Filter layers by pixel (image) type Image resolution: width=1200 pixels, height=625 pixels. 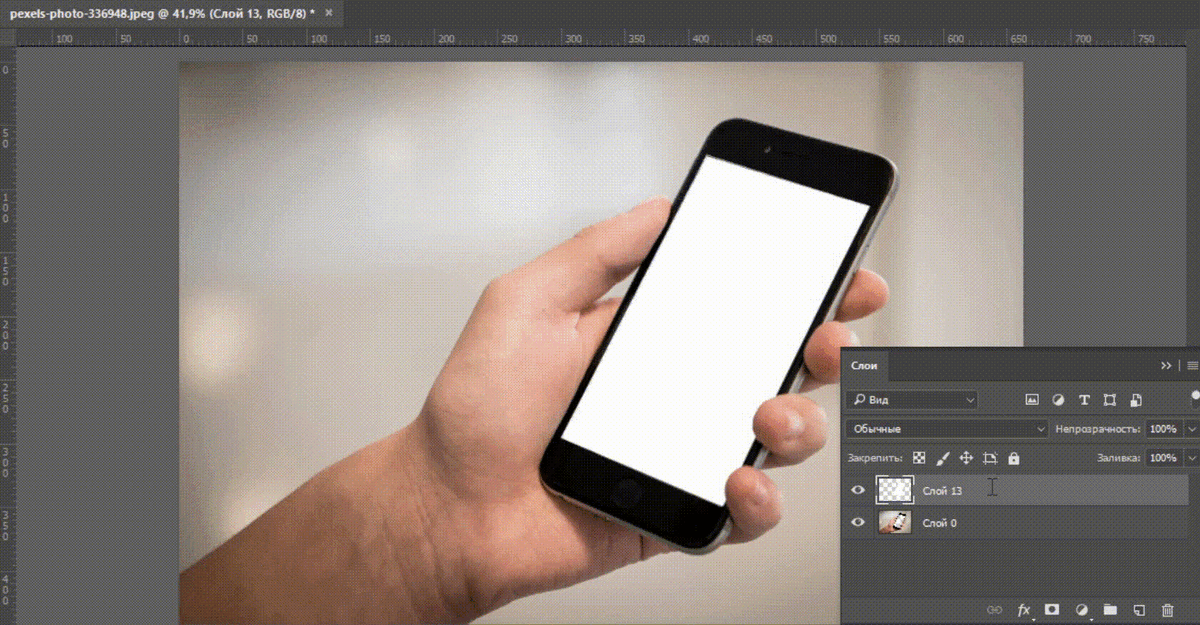(x=1032, y=400)
